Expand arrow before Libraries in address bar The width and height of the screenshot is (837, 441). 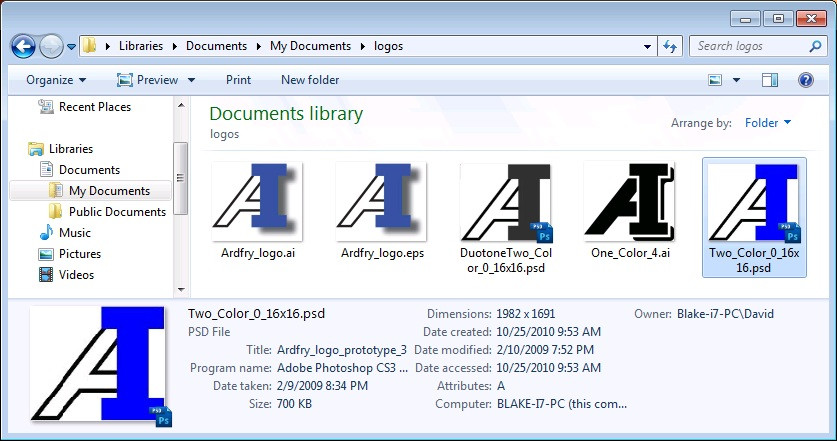(x=107, y=46)
